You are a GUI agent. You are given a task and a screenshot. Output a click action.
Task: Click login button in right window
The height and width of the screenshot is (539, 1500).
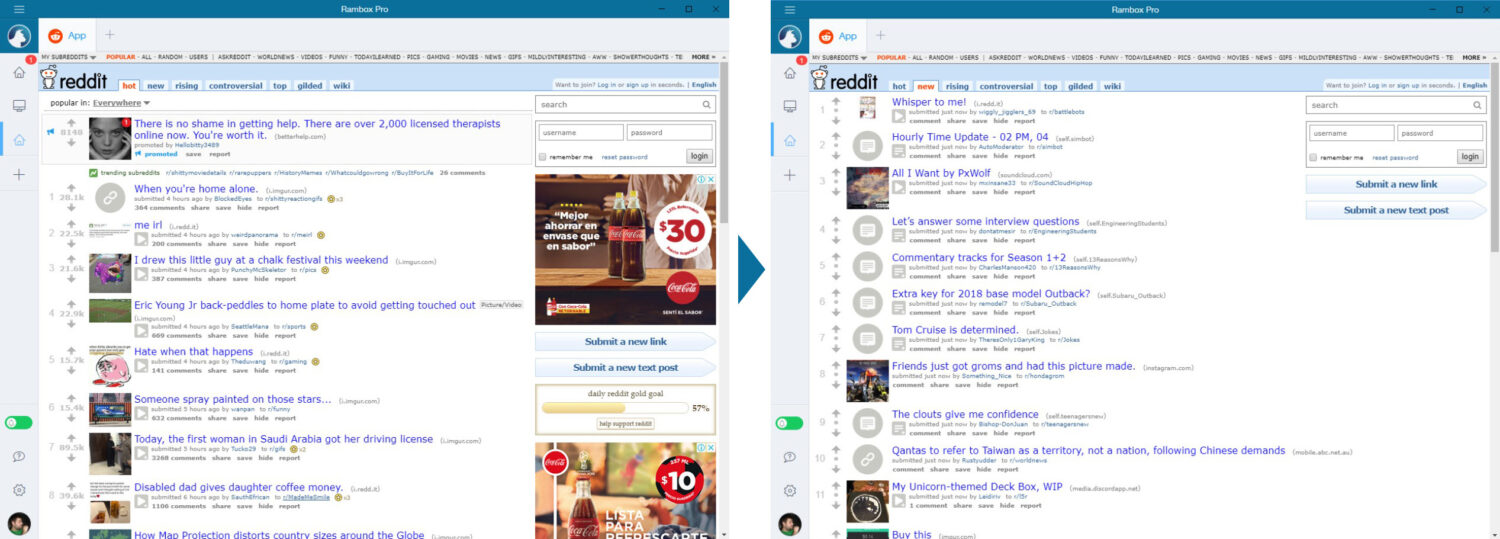pos(1470,156)
